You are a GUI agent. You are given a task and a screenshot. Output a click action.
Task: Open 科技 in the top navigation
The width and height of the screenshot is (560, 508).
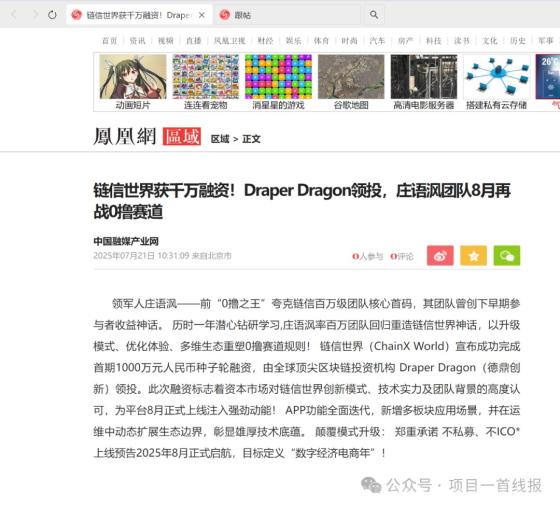pos(434,41)
